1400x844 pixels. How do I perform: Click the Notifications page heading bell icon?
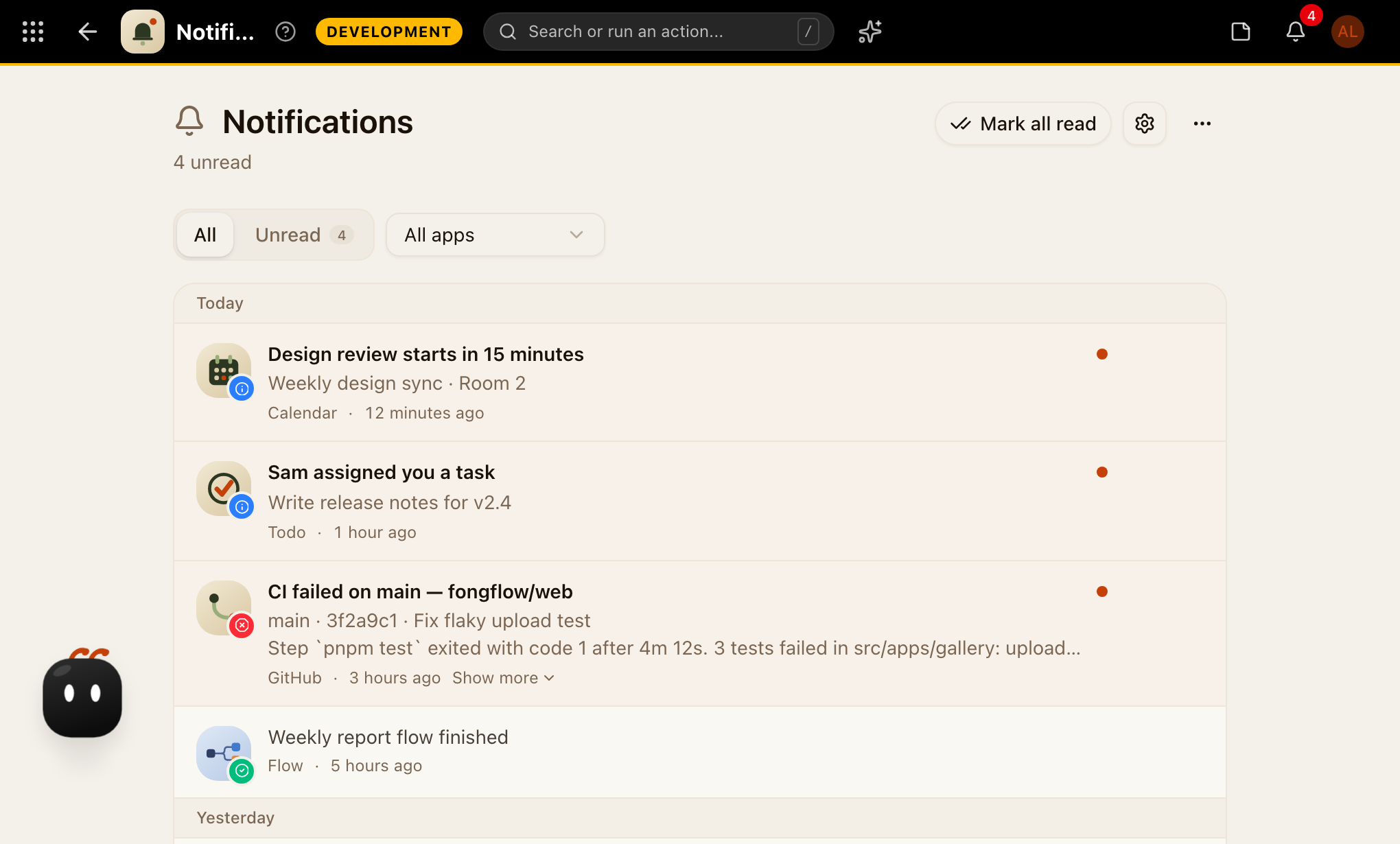(189, 121)
